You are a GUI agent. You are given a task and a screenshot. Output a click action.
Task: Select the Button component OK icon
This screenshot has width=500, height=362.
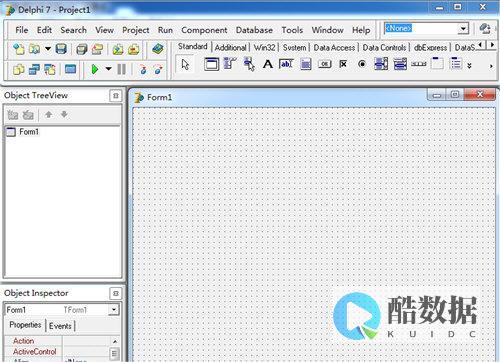point(324,64)
